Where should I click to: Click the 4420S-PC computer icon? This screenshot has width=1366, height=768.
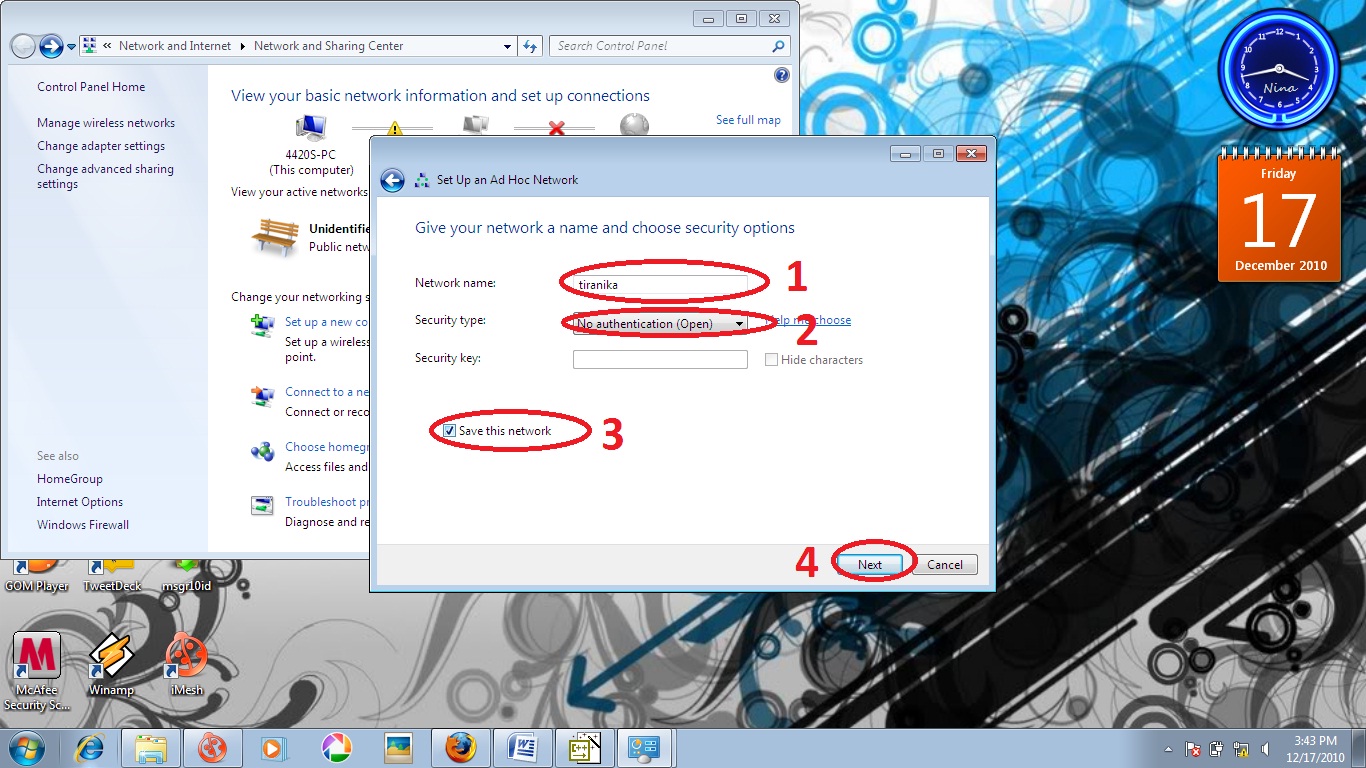(311, 127)
